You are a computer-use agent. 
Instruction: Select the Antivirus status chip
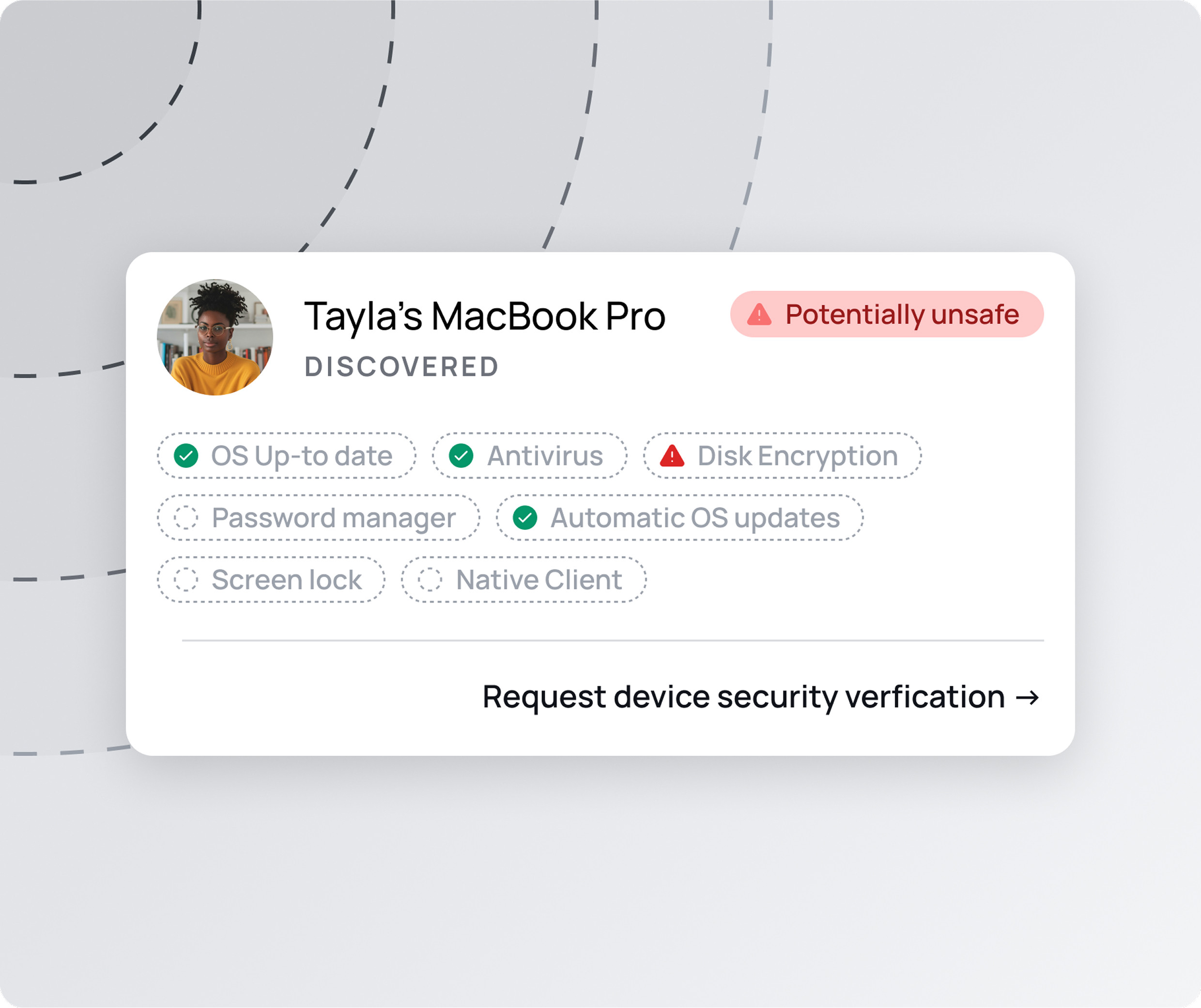click(x=530, y=456)
